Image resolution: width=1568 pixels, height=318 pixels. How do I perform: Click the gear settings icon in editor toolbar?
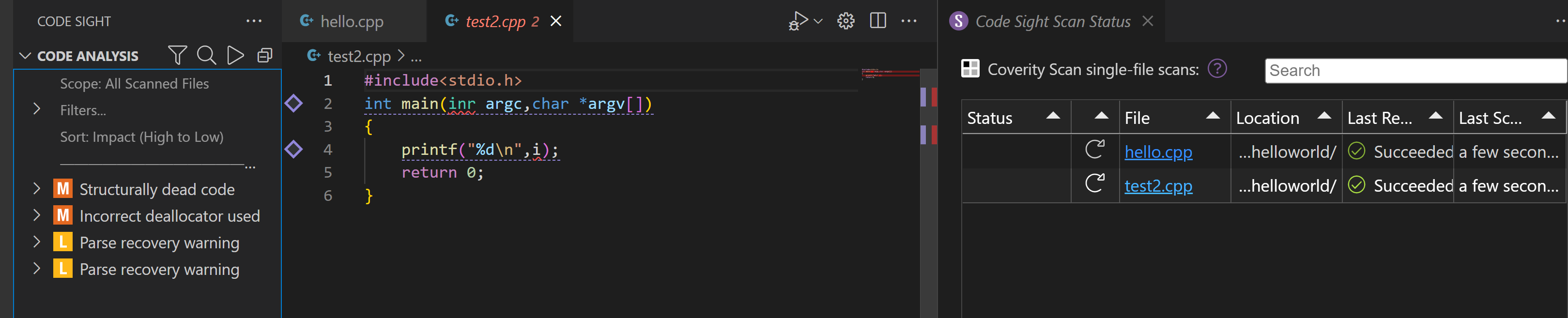(845, 21)
